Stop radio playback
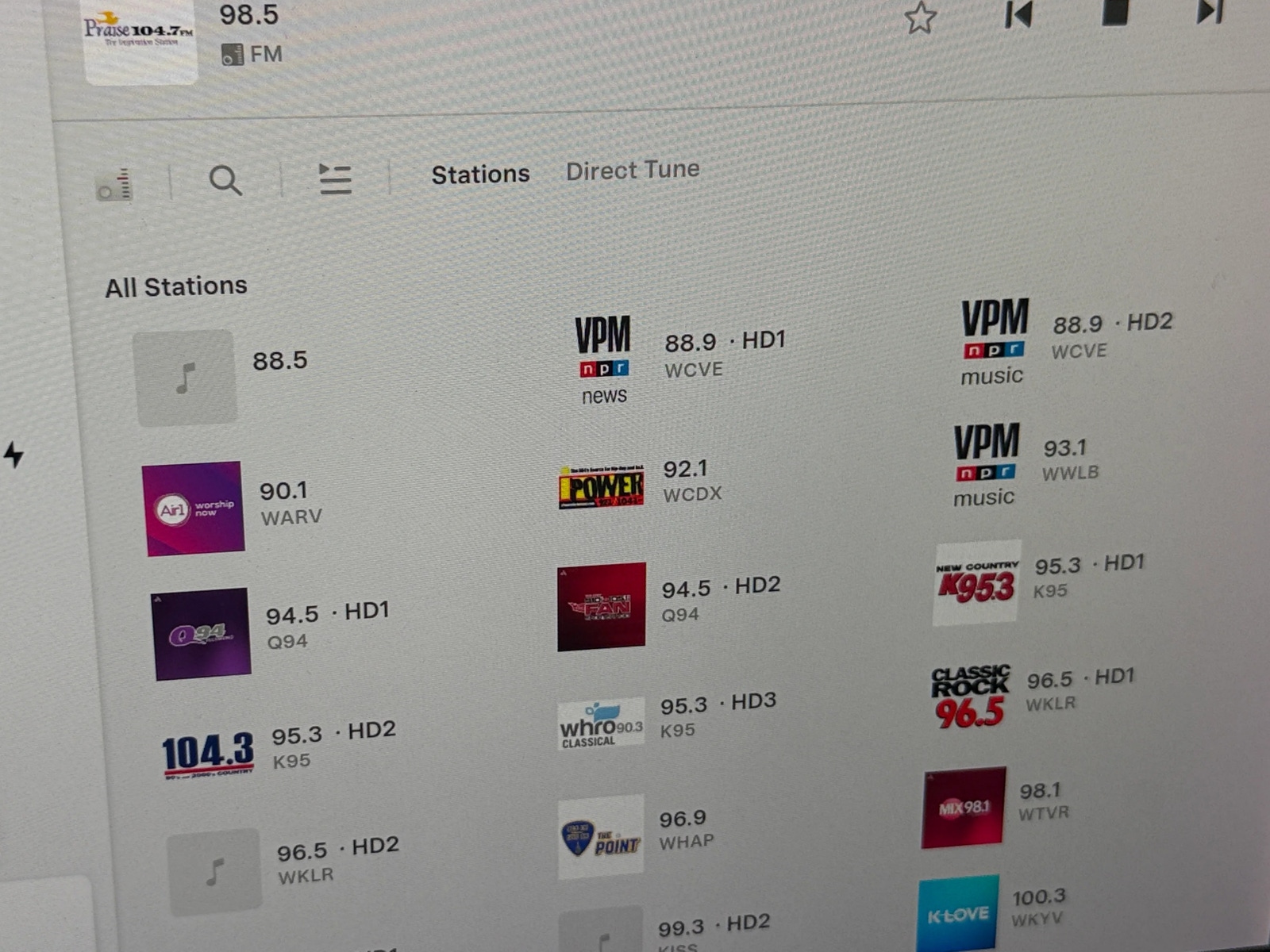The image size is (1270, 952). 1114,13
